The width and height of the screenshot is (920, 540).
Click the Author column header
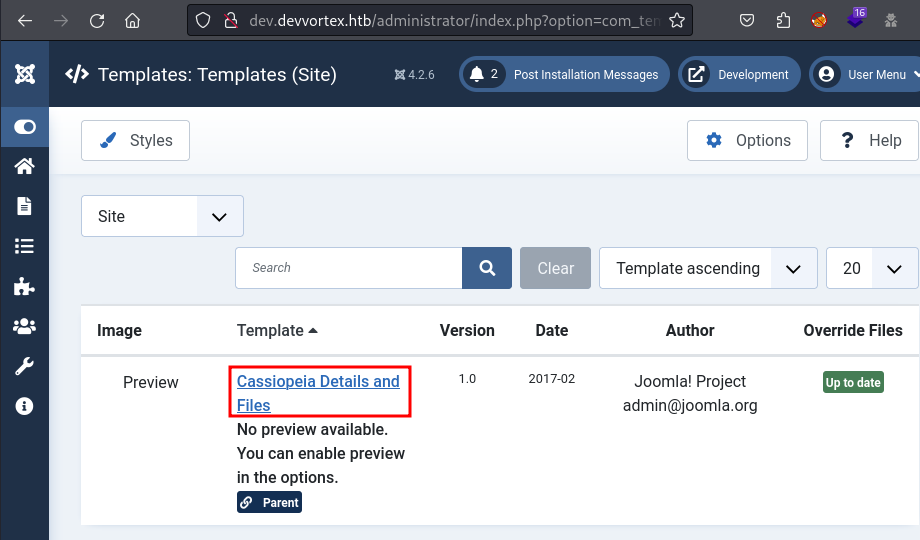point(690,330)
